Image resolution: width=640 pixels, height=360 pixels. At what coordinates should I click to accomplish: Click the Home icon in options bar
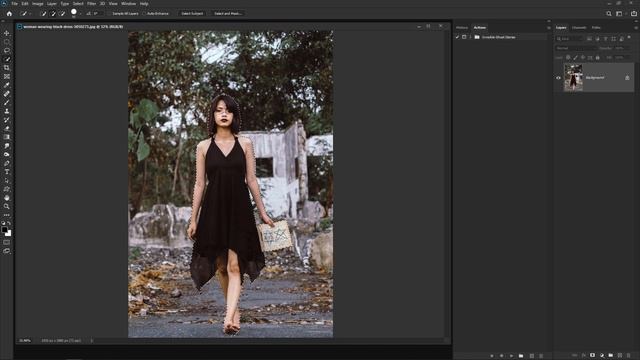(x=9, y=13)
